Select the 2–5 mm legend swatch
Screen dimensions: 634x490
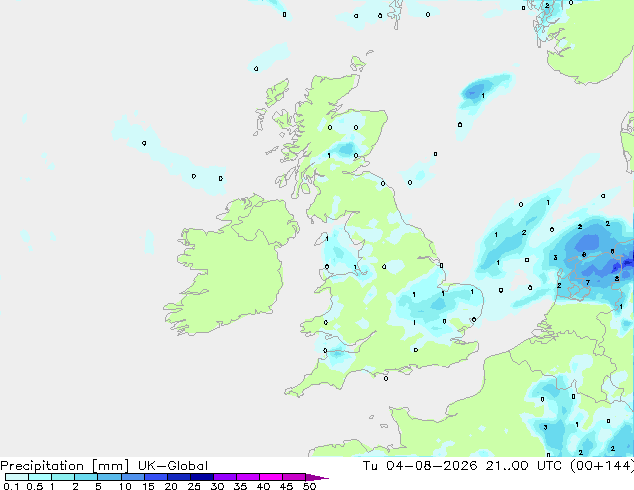coord(86,477)
